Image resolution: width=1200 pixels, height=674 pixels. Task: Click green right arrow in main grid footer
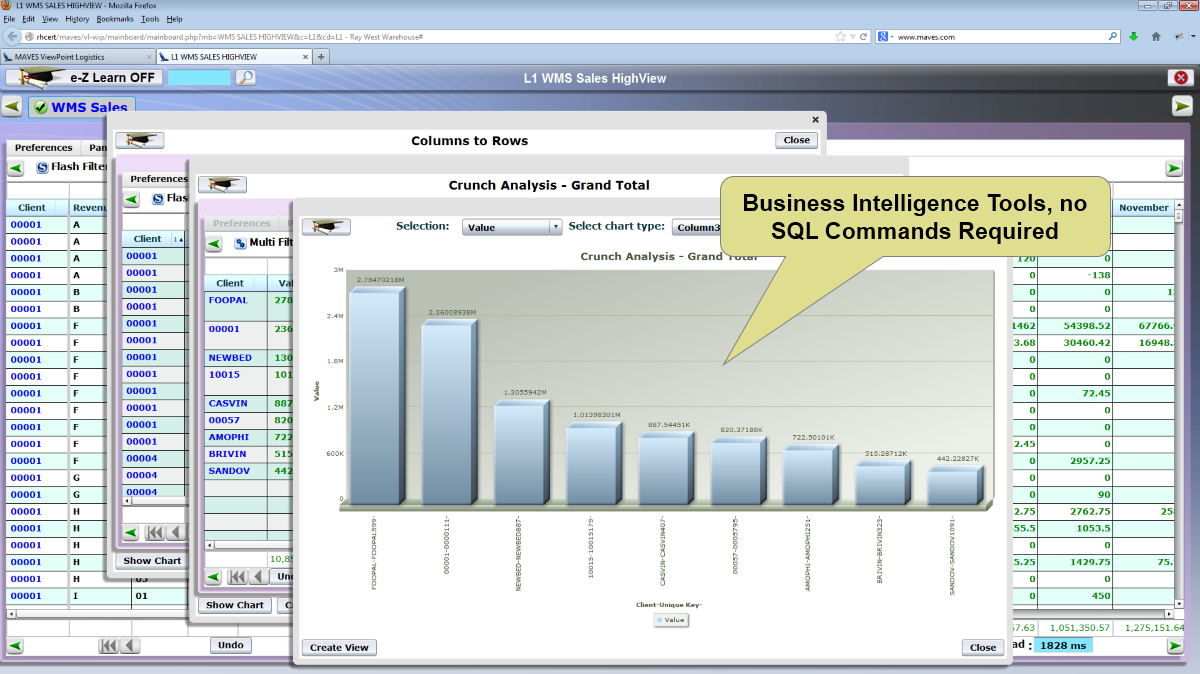click(1175, 646)
